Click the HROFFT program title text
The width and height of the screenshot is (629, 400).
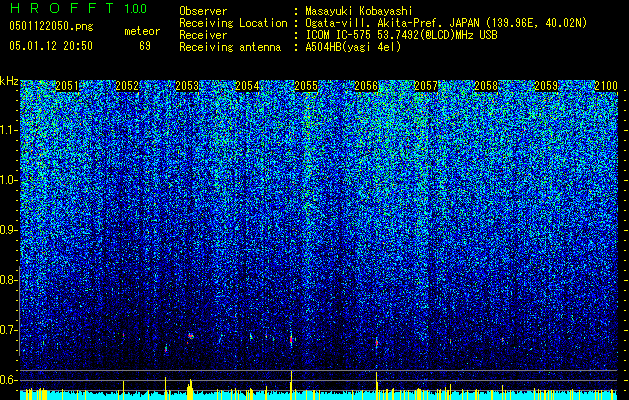coord(61,8)
